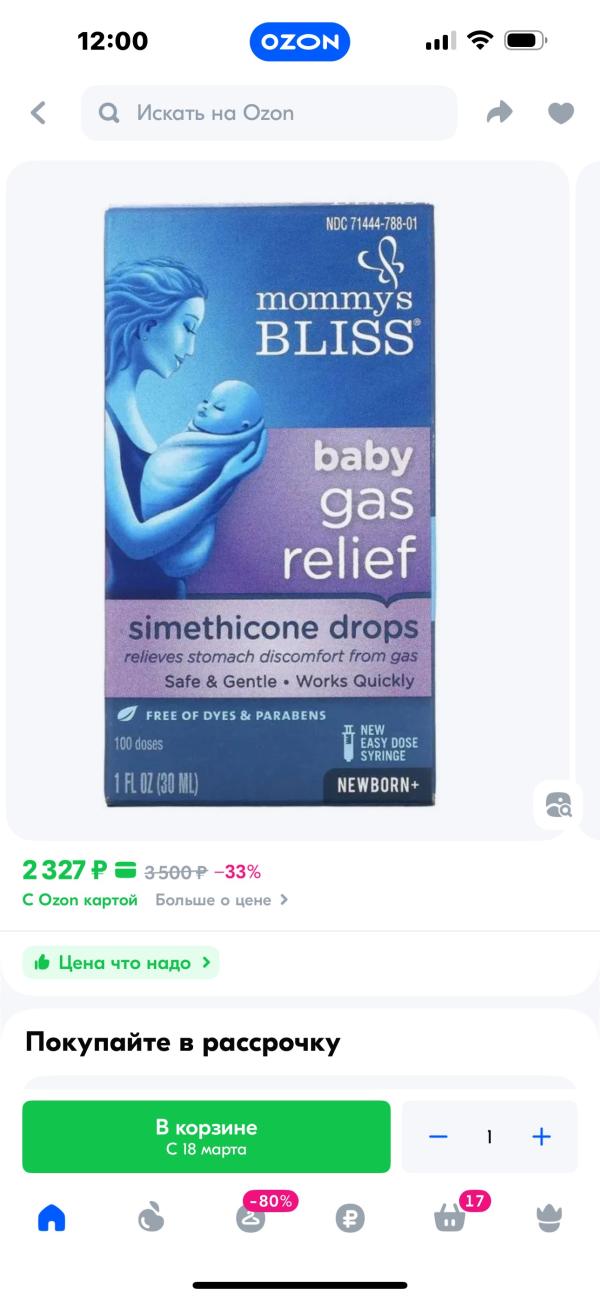Open the 'С Ozon картой' link

(x=80, y=900)
